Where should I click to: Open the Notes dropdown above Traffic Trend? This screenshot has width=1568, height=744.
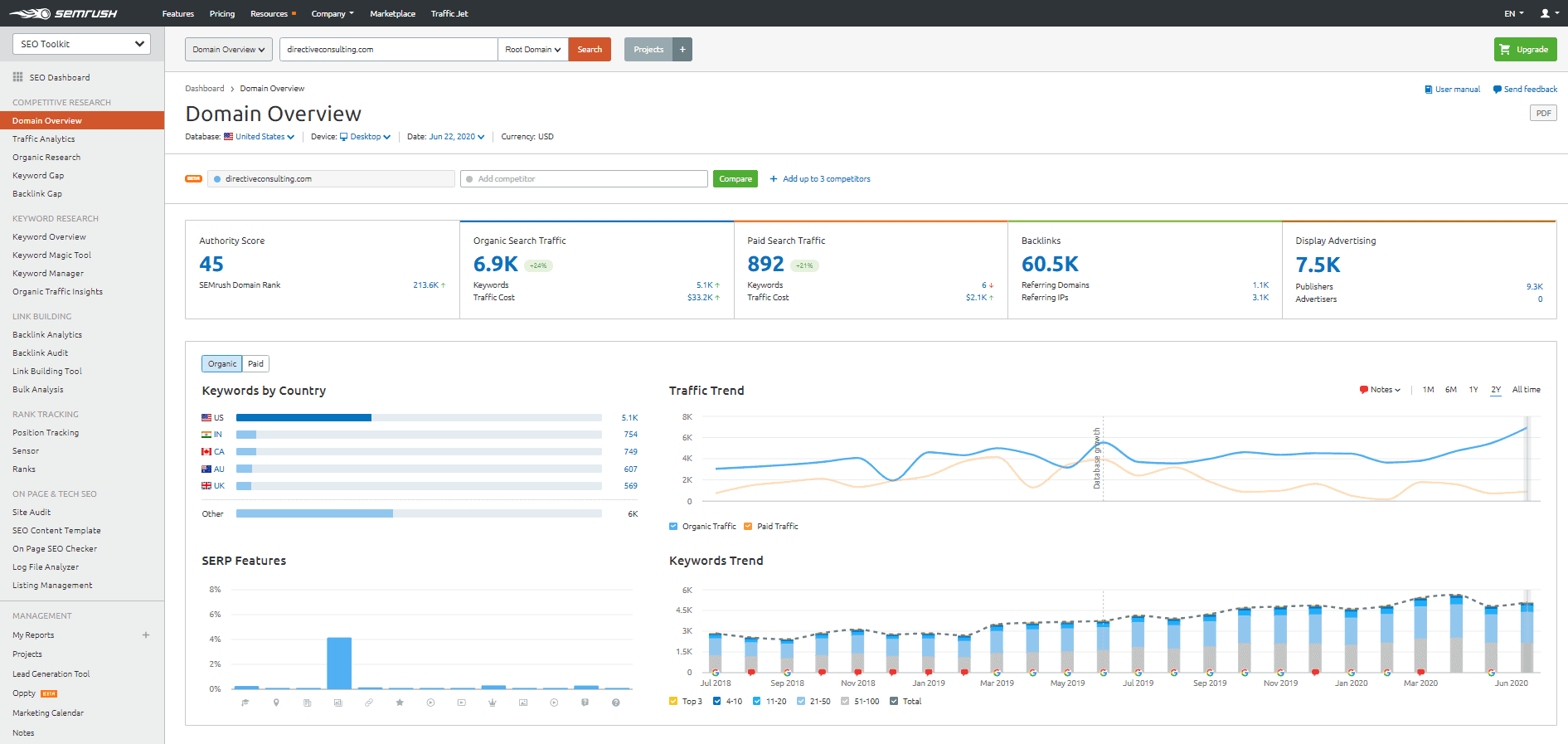point(1380,390)
